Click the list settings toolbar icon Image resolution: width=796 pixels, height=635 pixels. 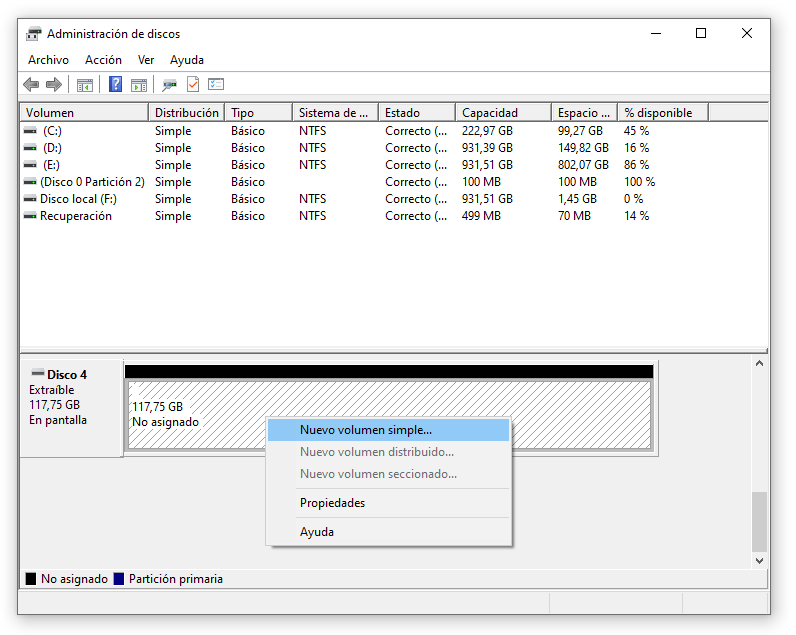pos(216,84)
